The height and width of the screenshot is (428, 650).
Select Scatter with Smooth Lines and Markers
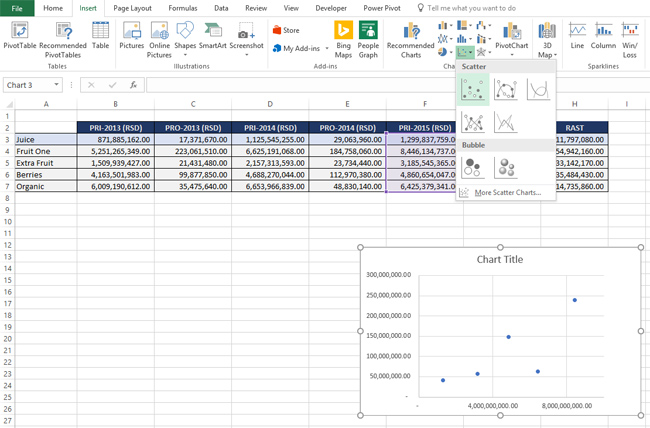point(505,91)
